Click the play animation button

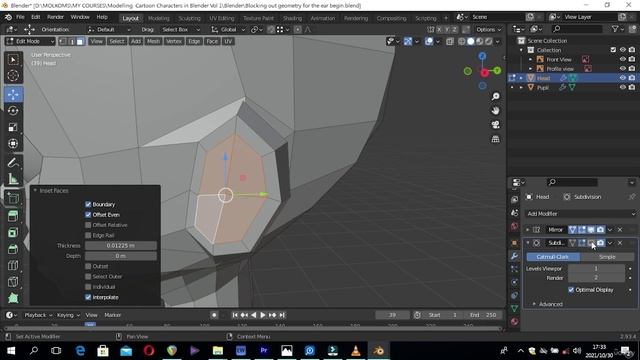click(263, 315)
